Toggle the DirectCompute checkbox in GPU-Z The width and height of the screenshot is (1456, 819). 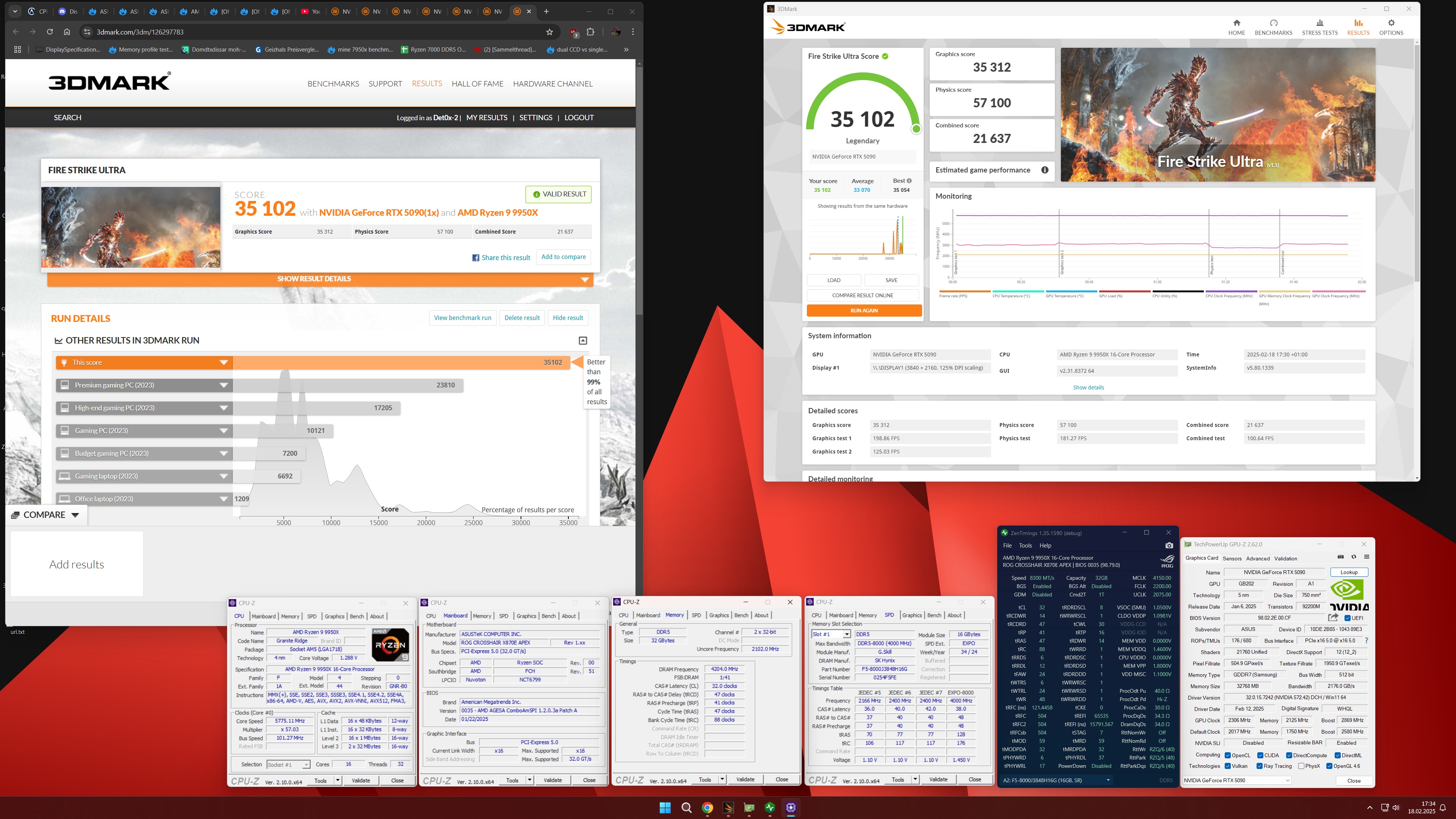click(x=1289, y=756)
